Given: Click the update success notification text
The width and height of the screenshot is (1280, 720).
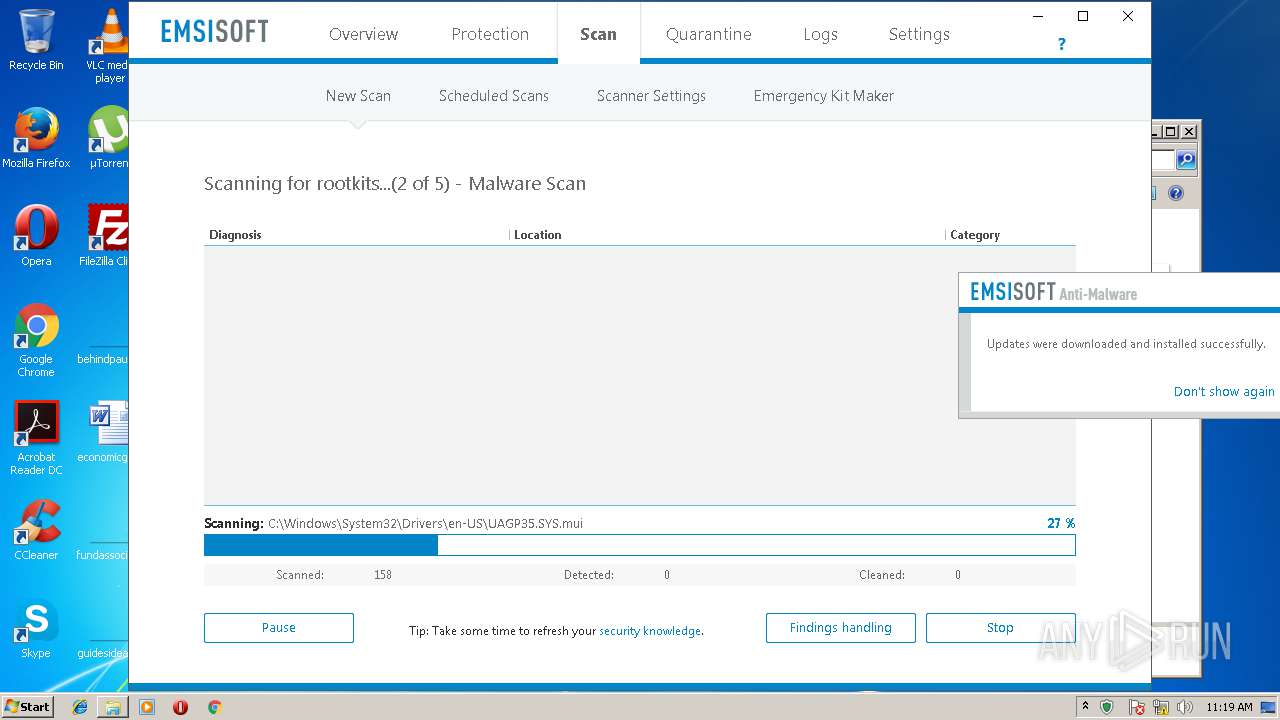Looking at the screenshot, I should click(1126, 344).
